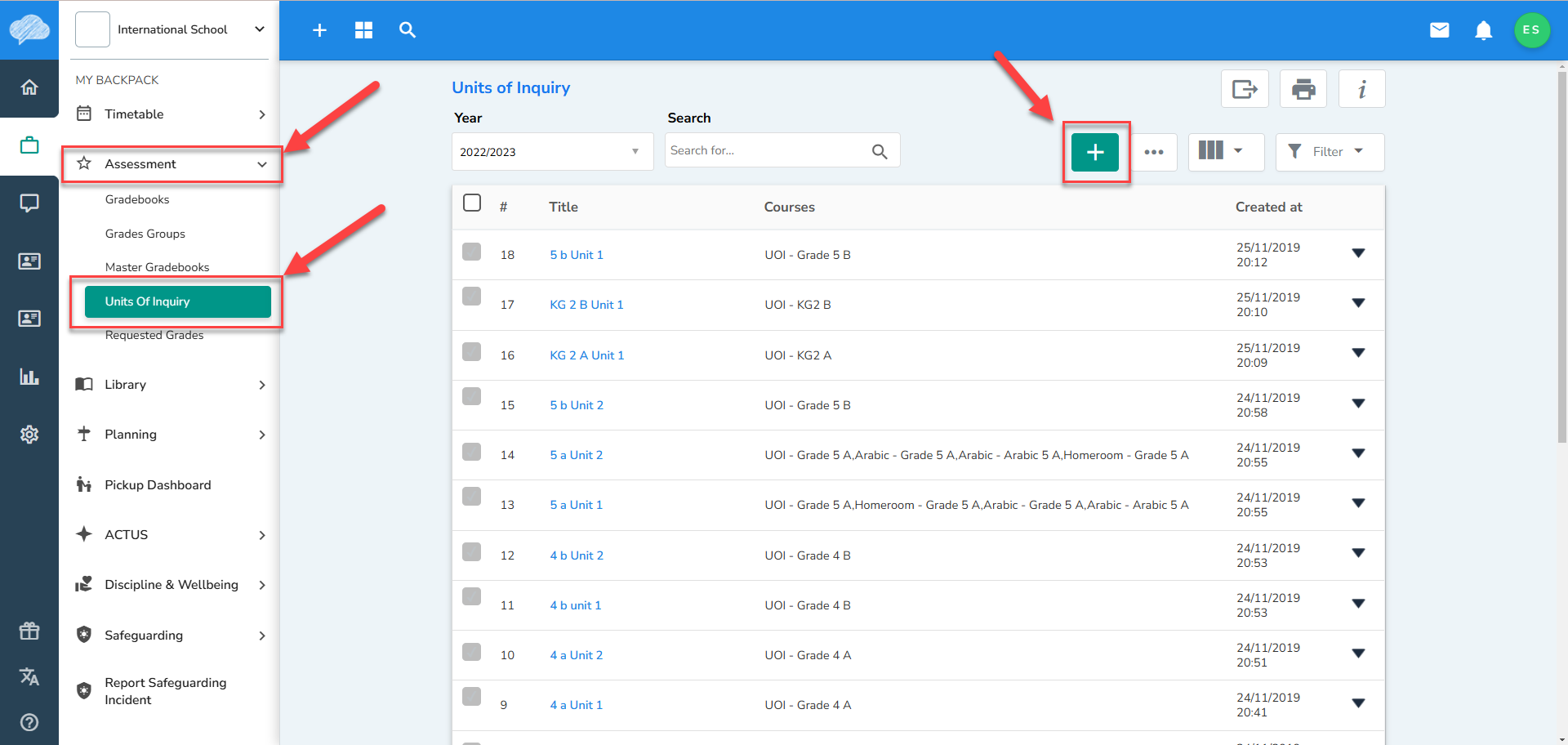
Task: Open the backpack briefcase icon
Action: click(x=29, y=145)
